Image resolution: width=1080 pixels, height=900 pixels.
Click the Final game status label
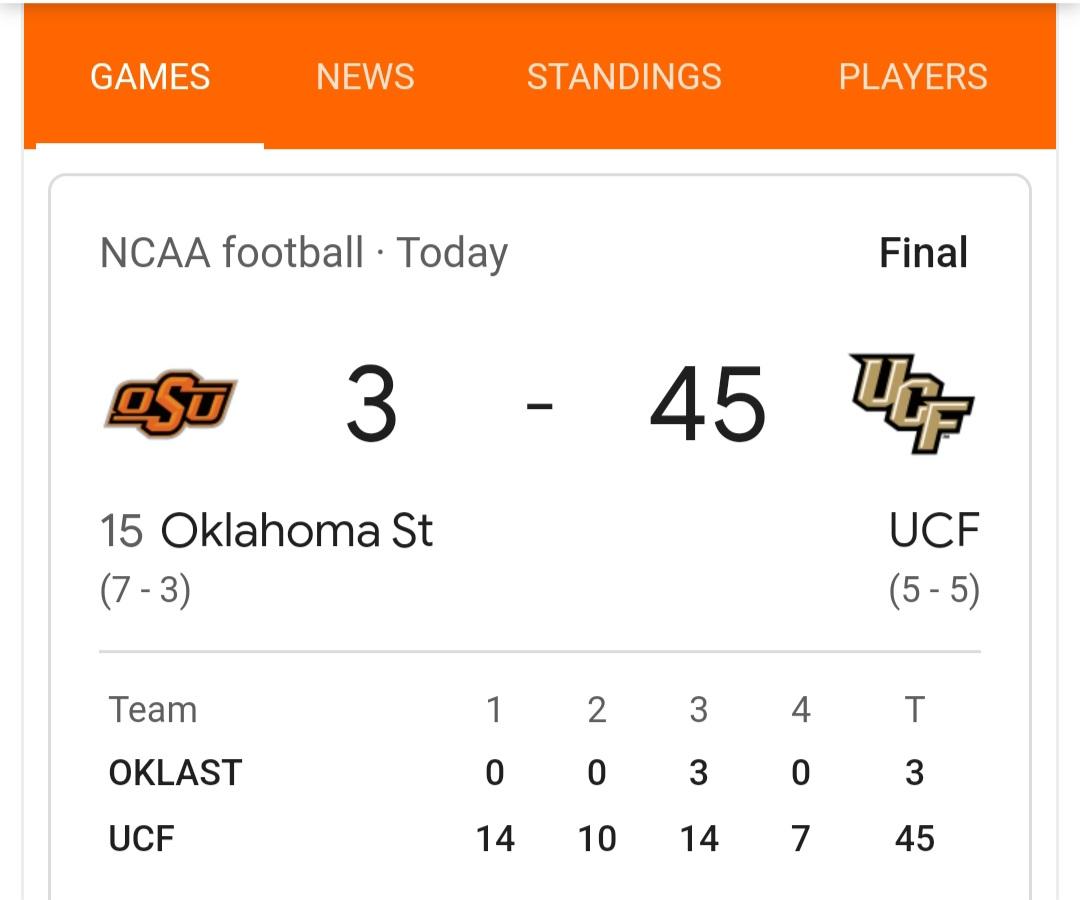click(923, 252)
